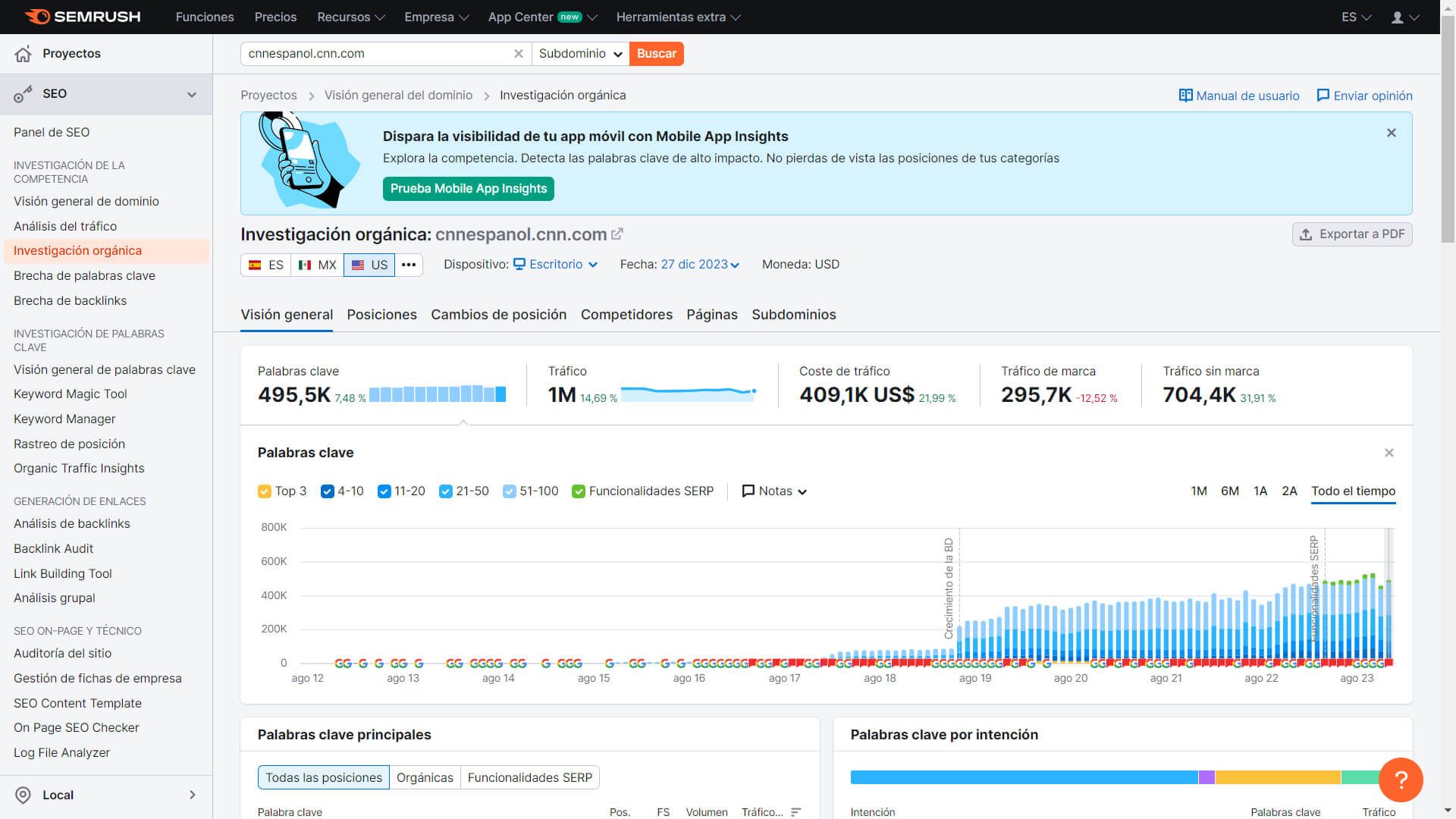
Task: Click the Semrush logo
Action: [82, 17]
